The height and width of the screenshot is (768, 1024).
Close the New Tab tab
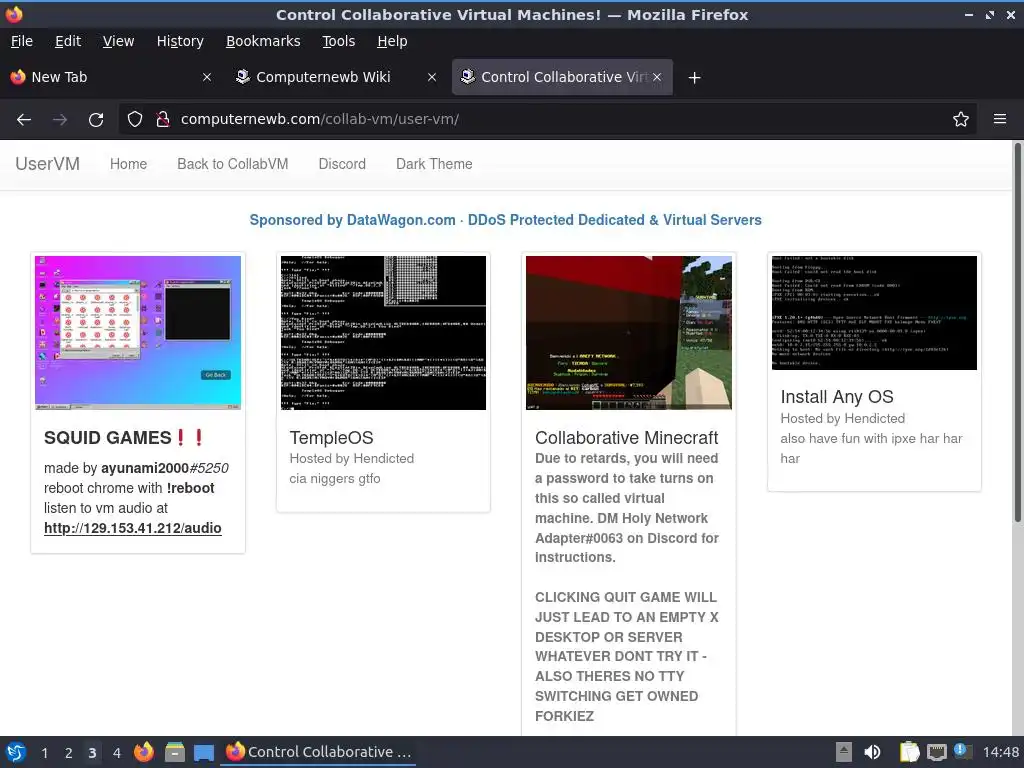click(206, 77)
